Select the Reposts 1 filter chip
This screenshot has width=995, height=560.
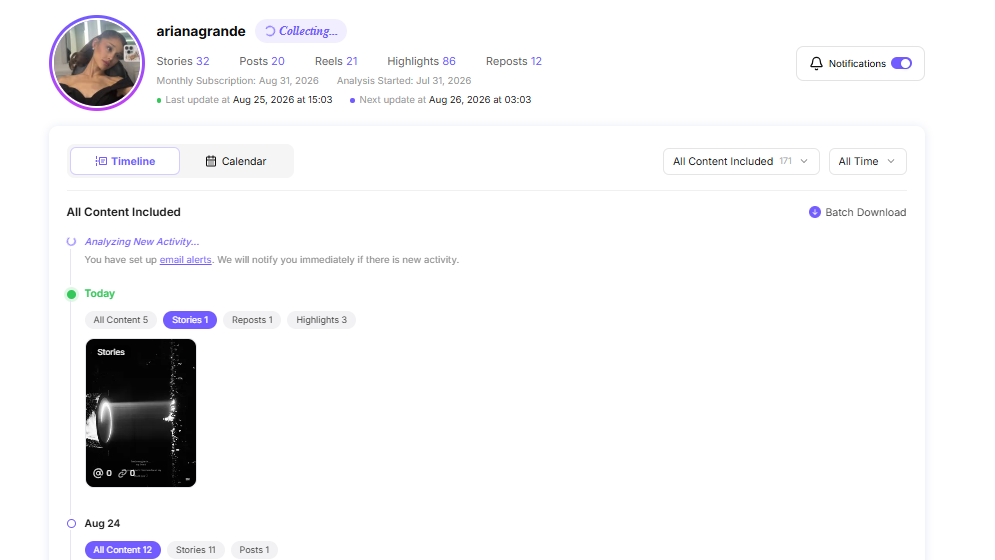pos(252,320)
